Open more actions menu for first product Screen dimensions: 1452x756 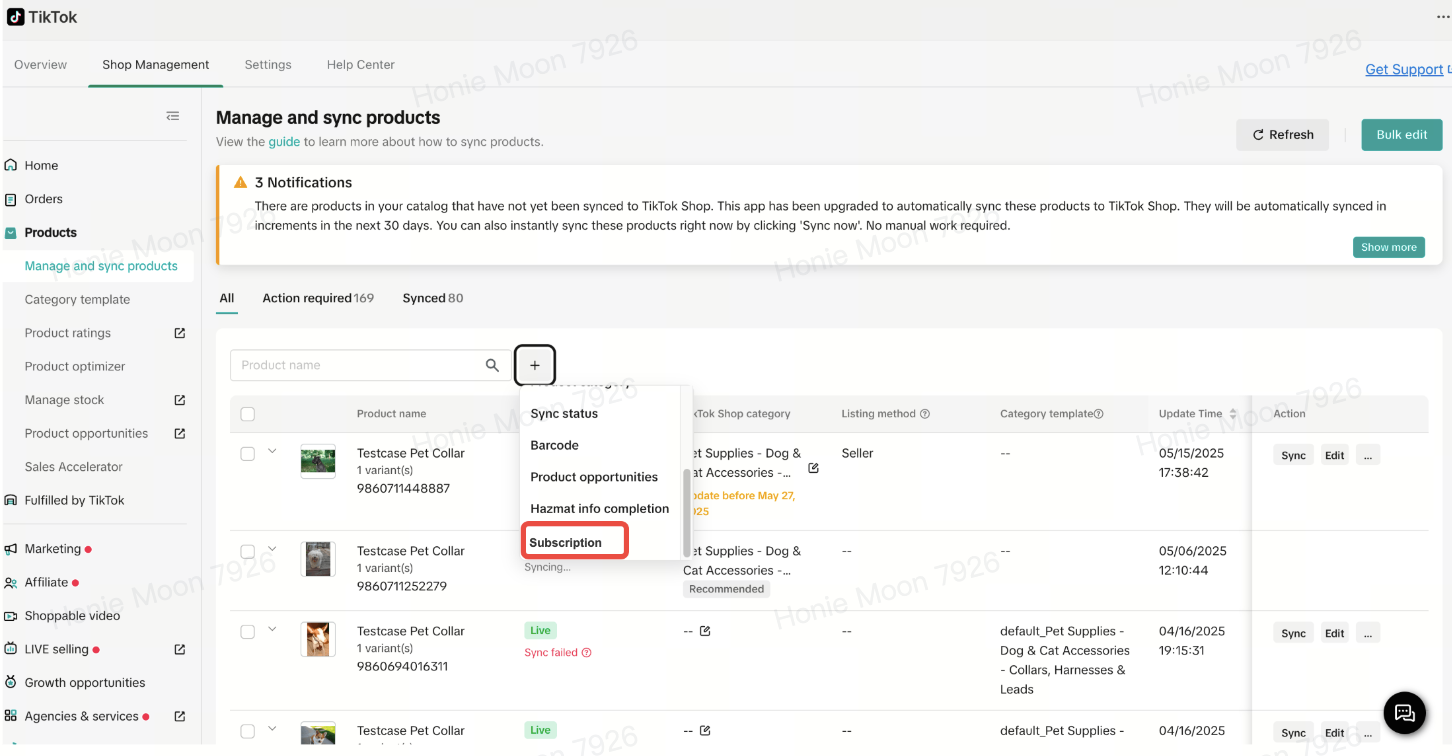tap(1367, 455)
